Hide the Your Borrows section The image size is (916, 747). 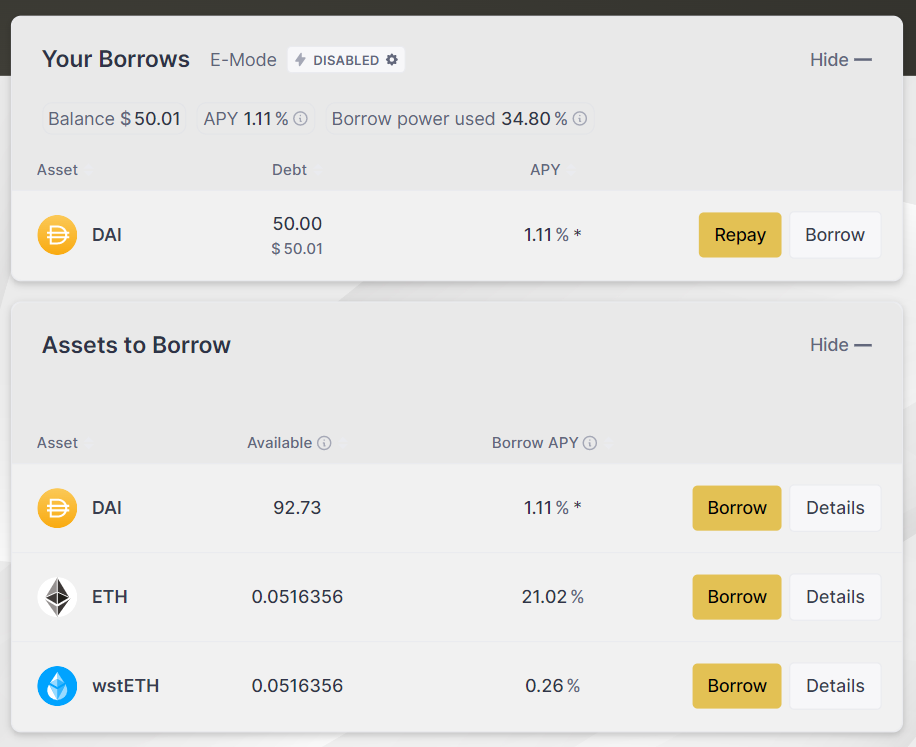841,60
